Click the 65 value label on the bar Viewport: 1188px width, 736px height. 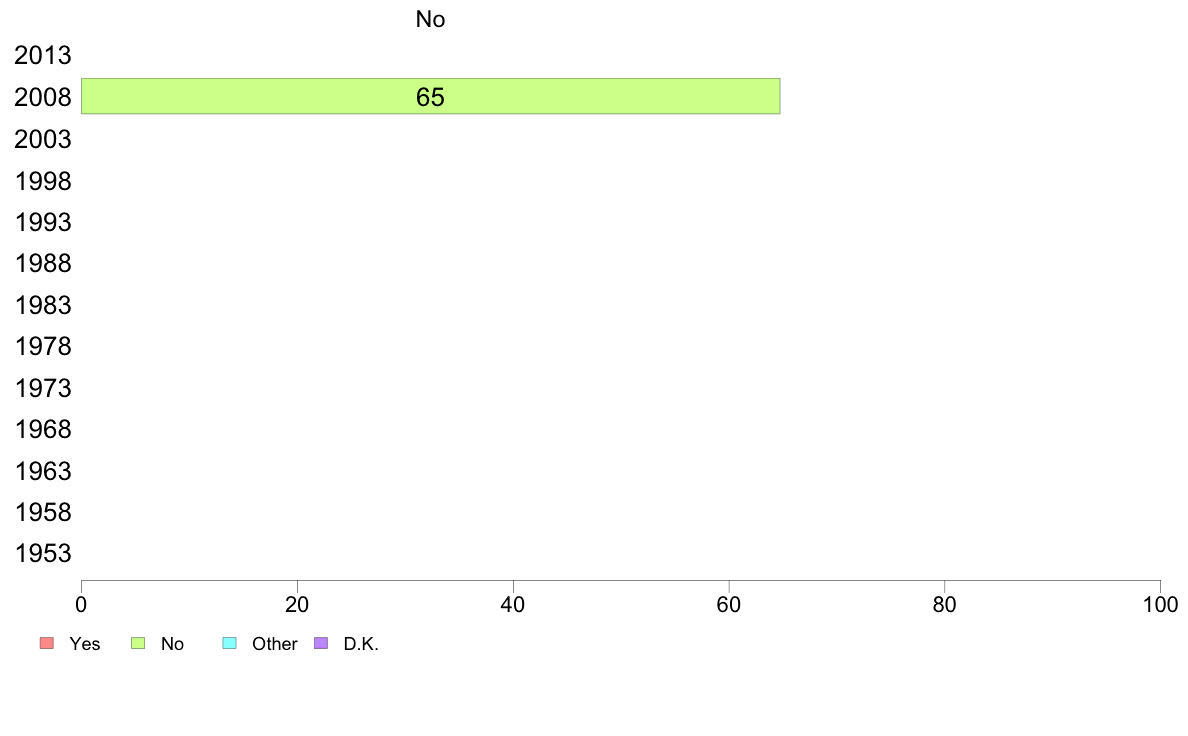tap(430, 97)
